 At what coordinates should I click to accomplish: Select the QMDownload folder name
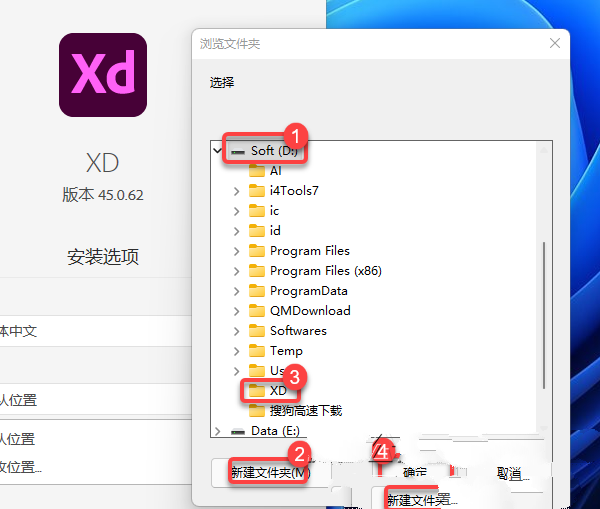click(x=310, y=311)
